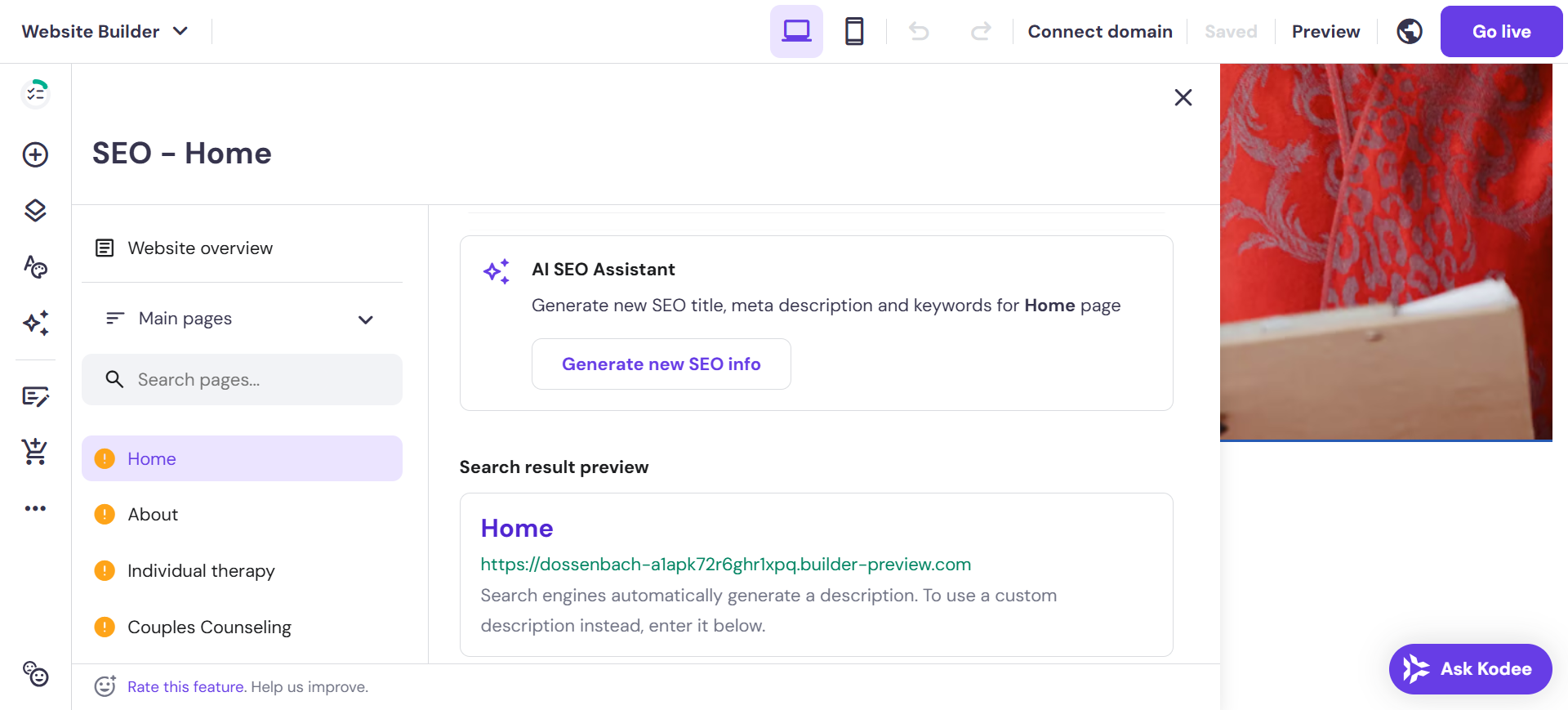The width and height of the screenshot is (1568, 710).
Task: Collapse the Main pages chevron
Action: 366,319
